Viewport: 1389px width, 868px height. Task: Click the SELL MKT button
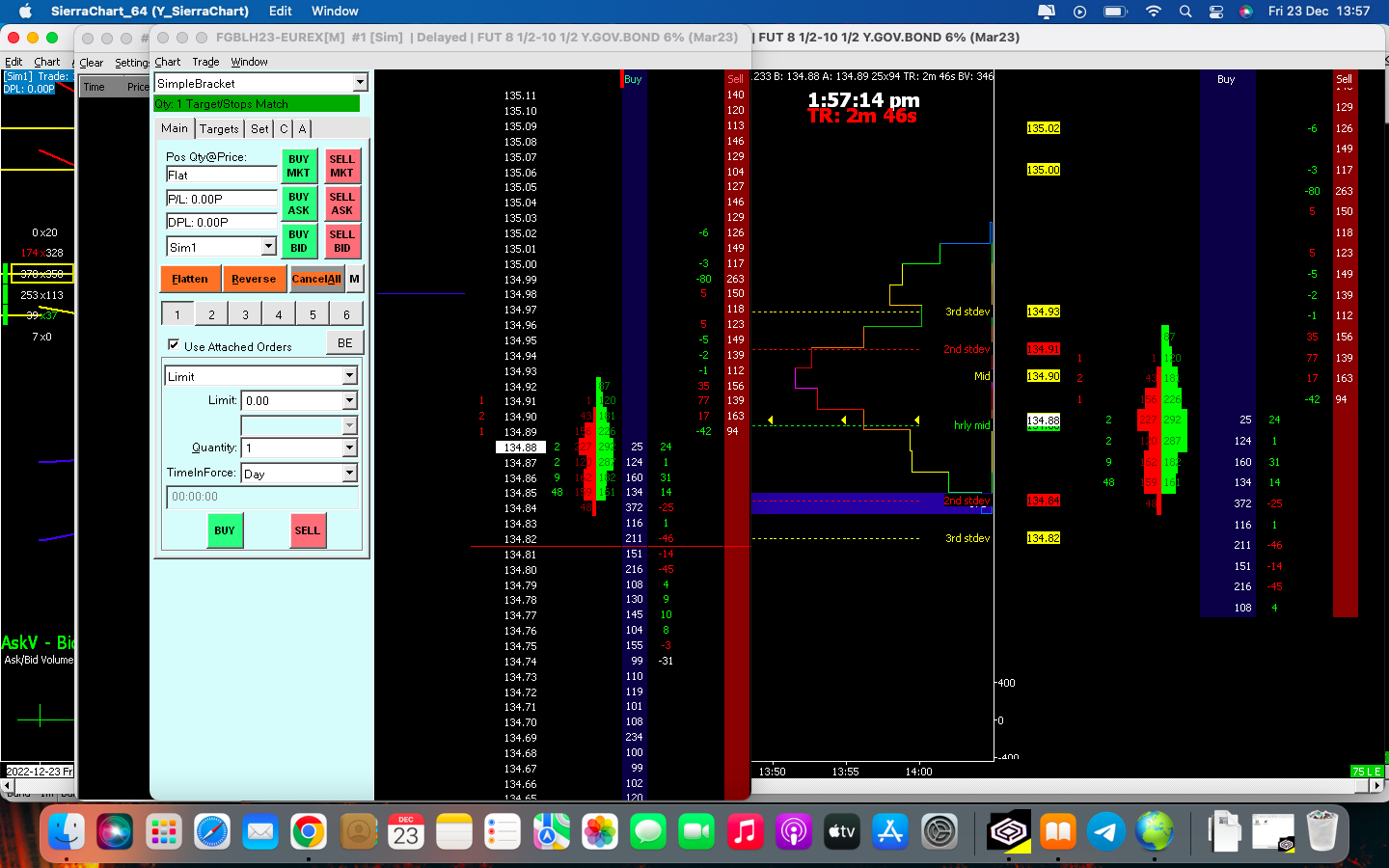341,167
